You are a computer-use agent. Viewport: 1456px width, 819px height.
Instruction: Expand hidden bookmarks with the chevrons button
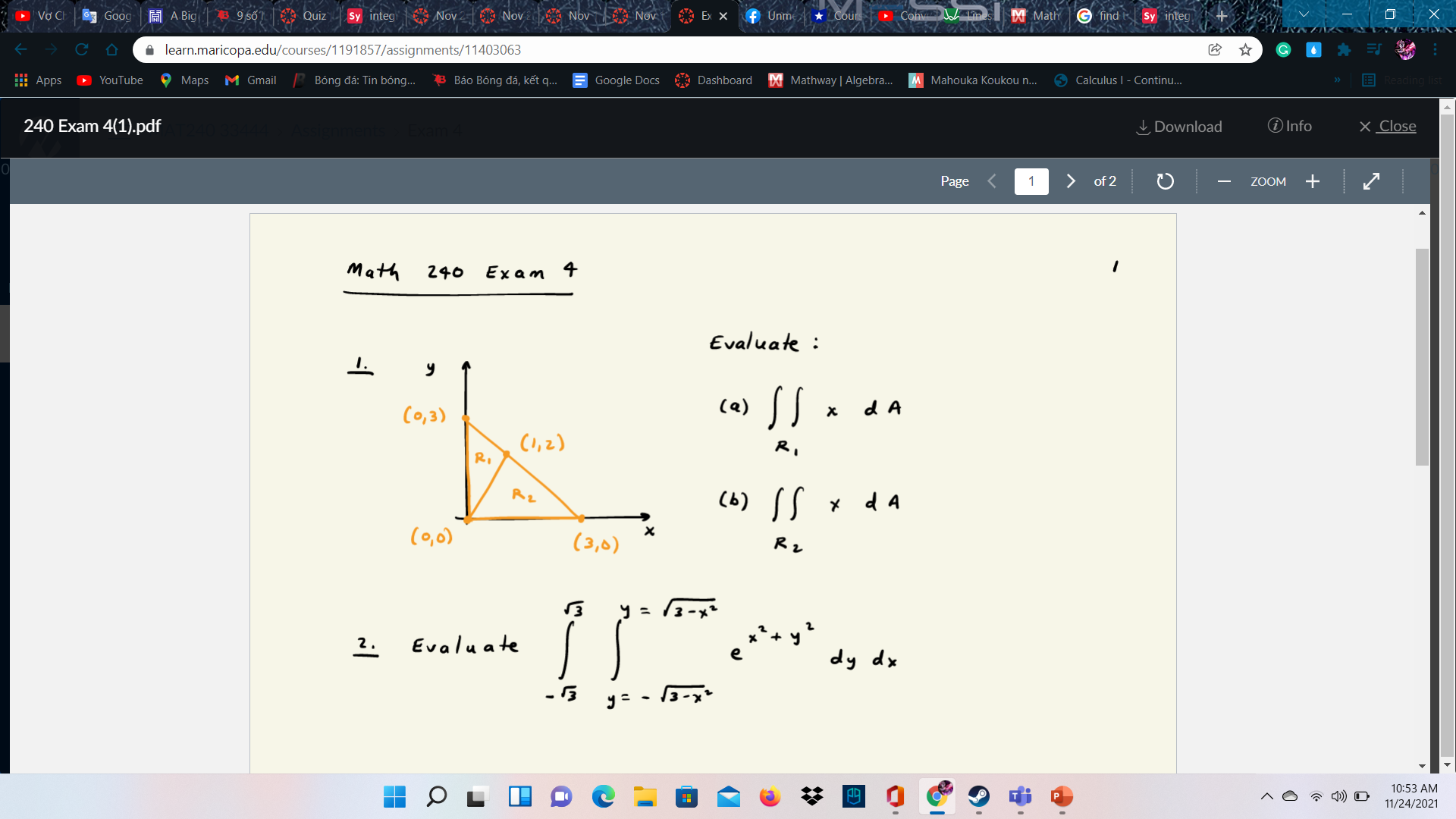tap(1339, 80)
